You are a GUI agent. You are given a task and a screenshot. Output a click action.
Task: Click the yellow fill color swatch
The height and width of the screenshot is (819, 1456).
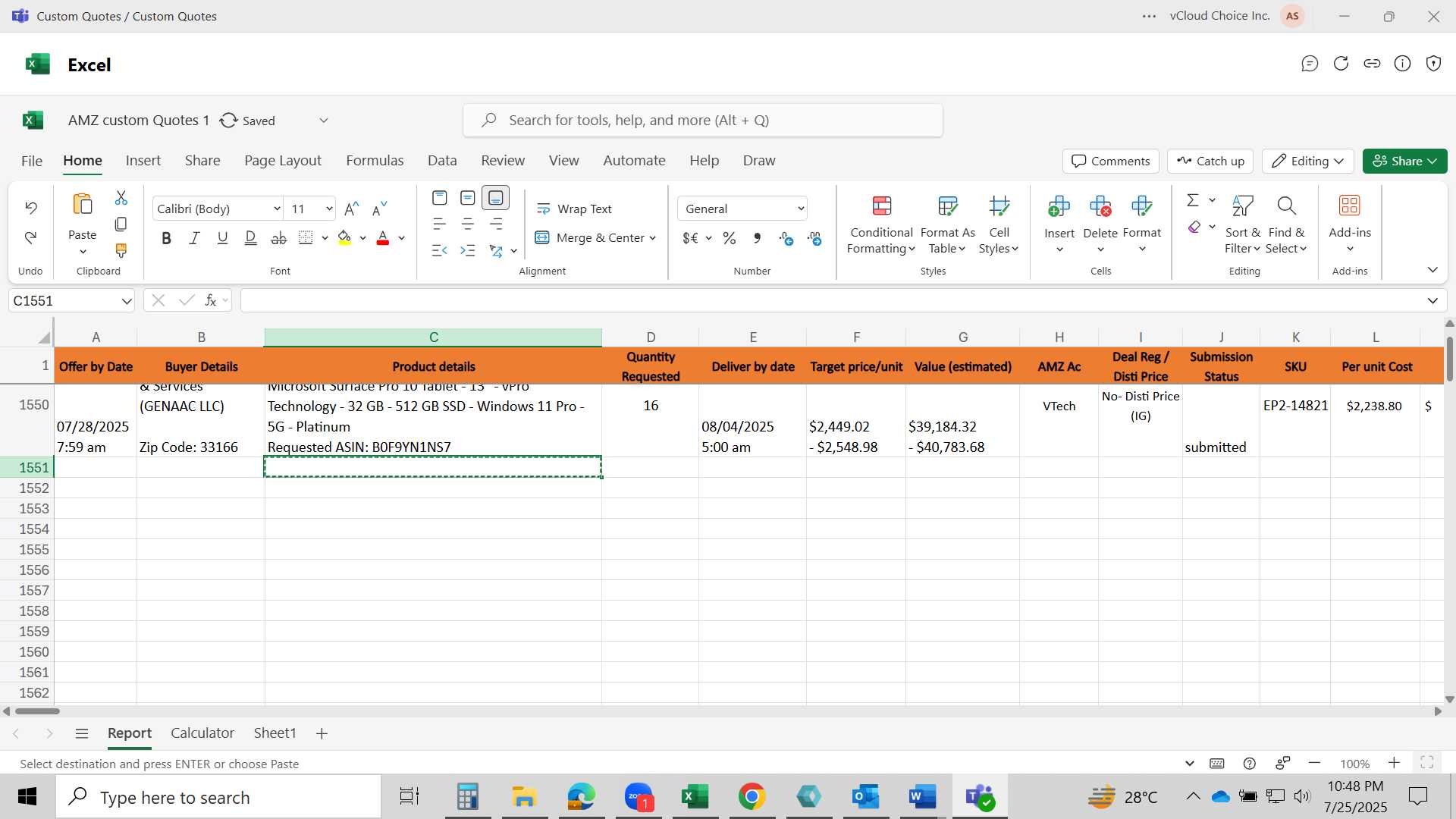click(x=344, y=238)
